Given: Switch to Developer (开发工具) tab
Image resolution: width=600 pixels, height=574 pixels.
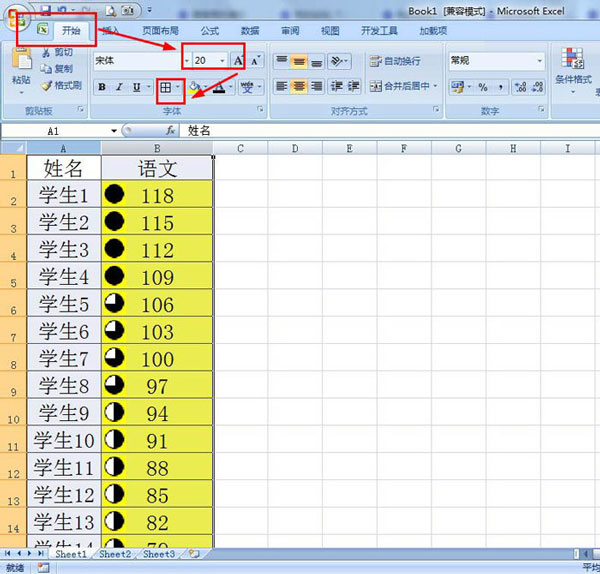Looking at the screenshot, I should pyautogui.click(x=379, y=31).
